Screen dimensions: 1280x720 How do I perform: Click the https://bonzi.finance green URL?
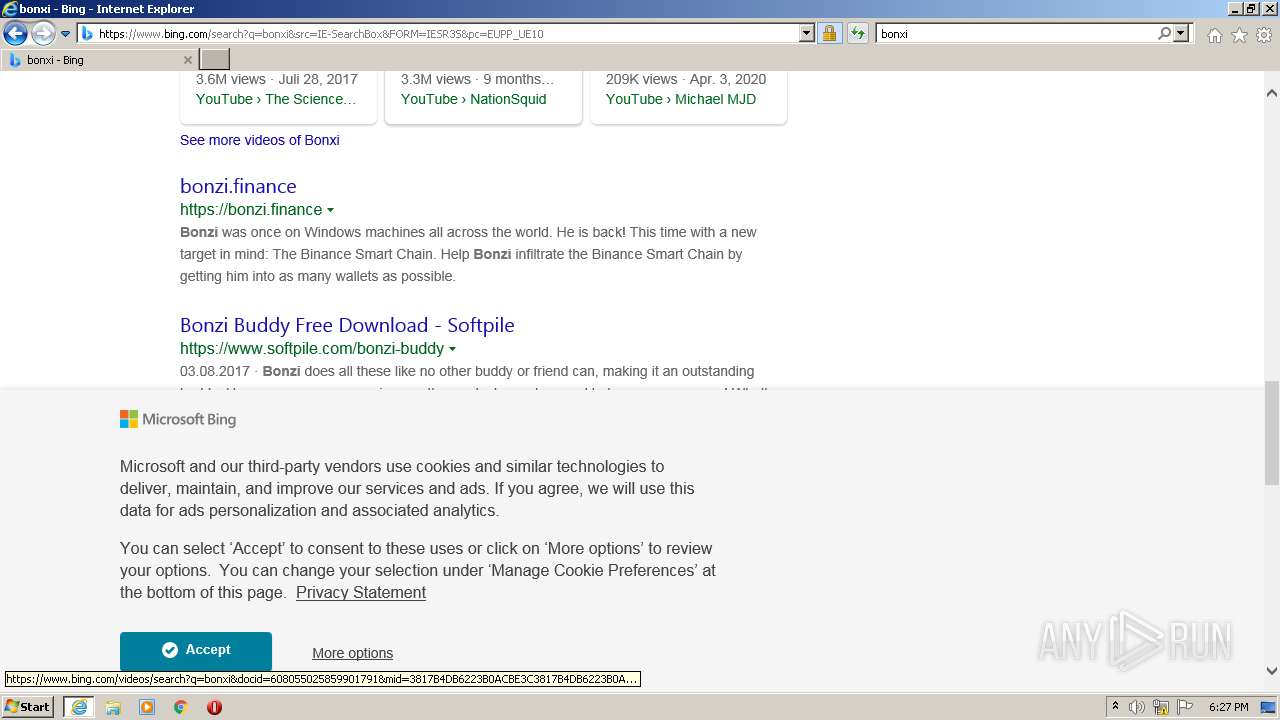pyautogui.click(x=251, y=210)
